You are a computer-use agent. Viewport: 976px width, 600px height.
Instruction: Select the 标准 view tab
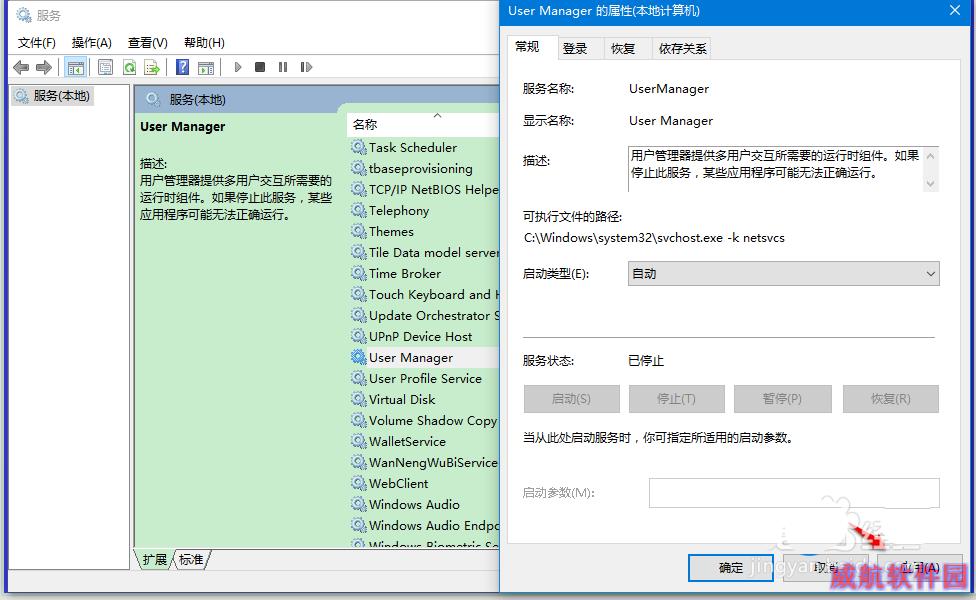click(x=191, y=560)
